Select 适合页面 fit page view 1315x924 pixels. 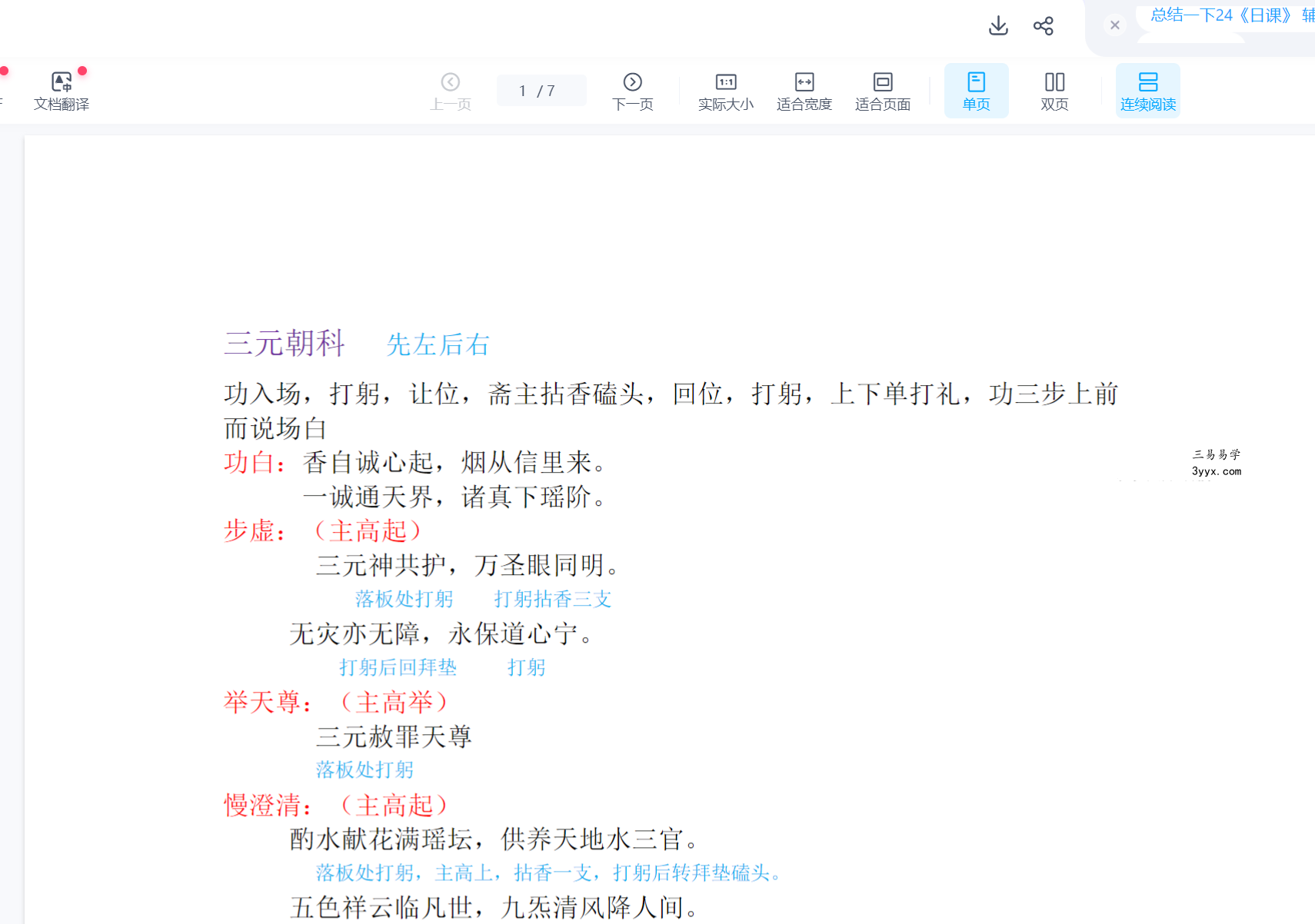(883, 91)
